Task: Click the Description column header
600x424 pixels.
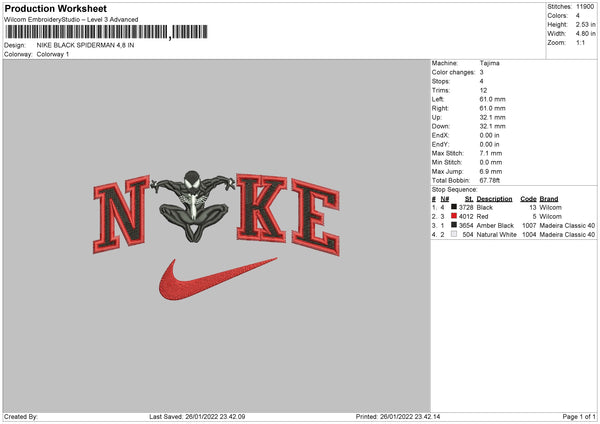Action: [494, 199]
